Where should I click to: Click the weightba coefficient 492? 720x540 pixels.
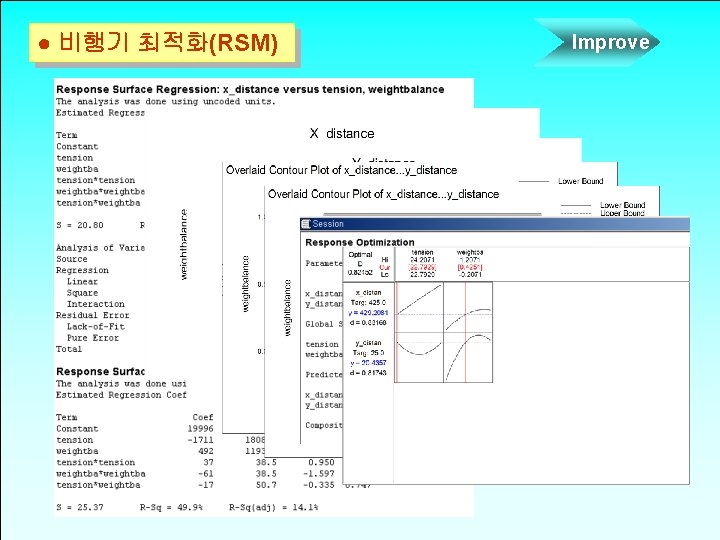click(206, 451)
